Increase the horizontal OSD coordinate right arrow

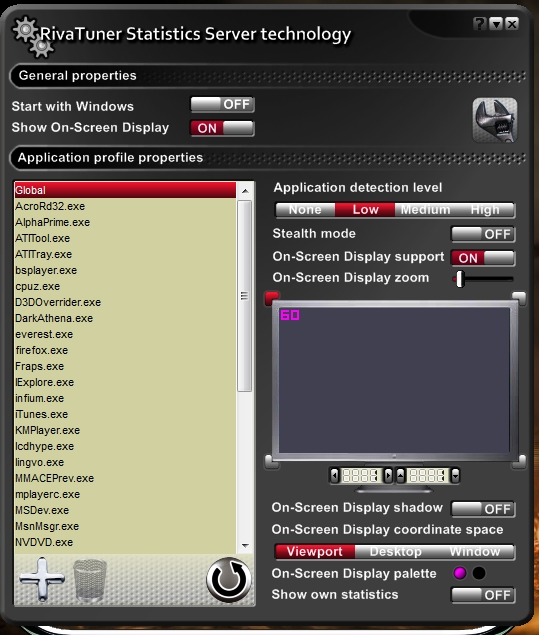tap(388, 475)
